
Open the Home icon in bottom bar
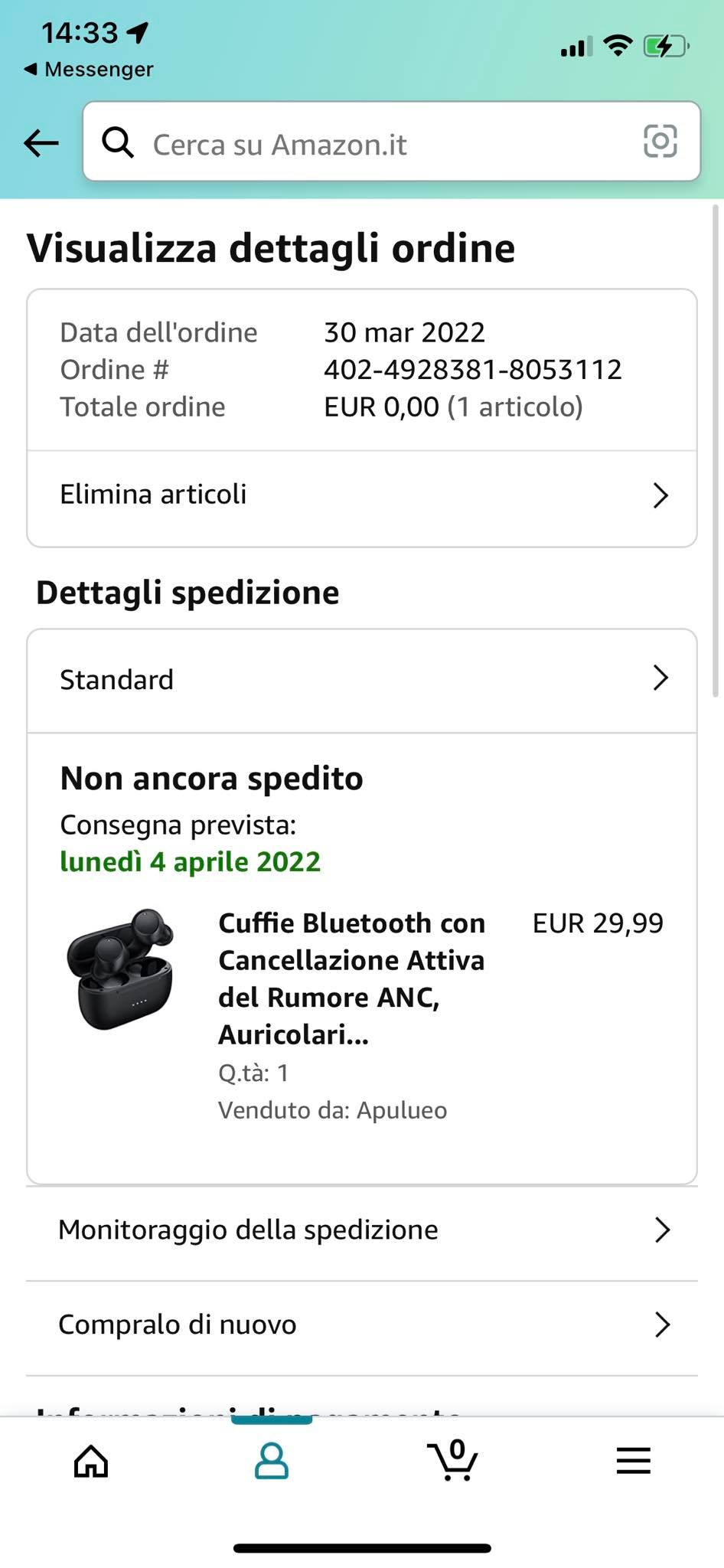tap(91, 1461)
